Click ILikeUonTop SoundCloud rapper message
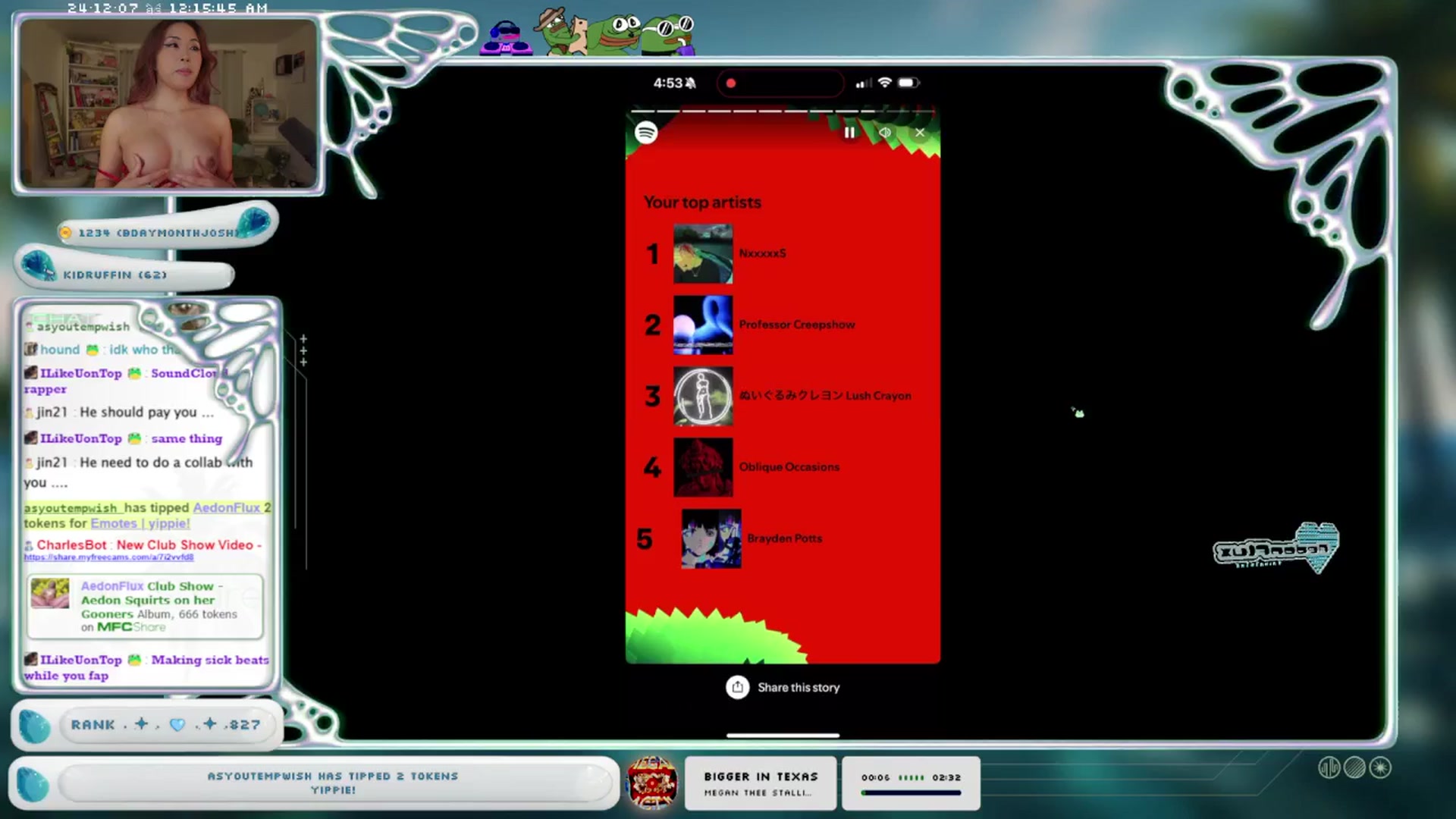The width and height of the screenshot is (1456, 819). tap(125, 381)
